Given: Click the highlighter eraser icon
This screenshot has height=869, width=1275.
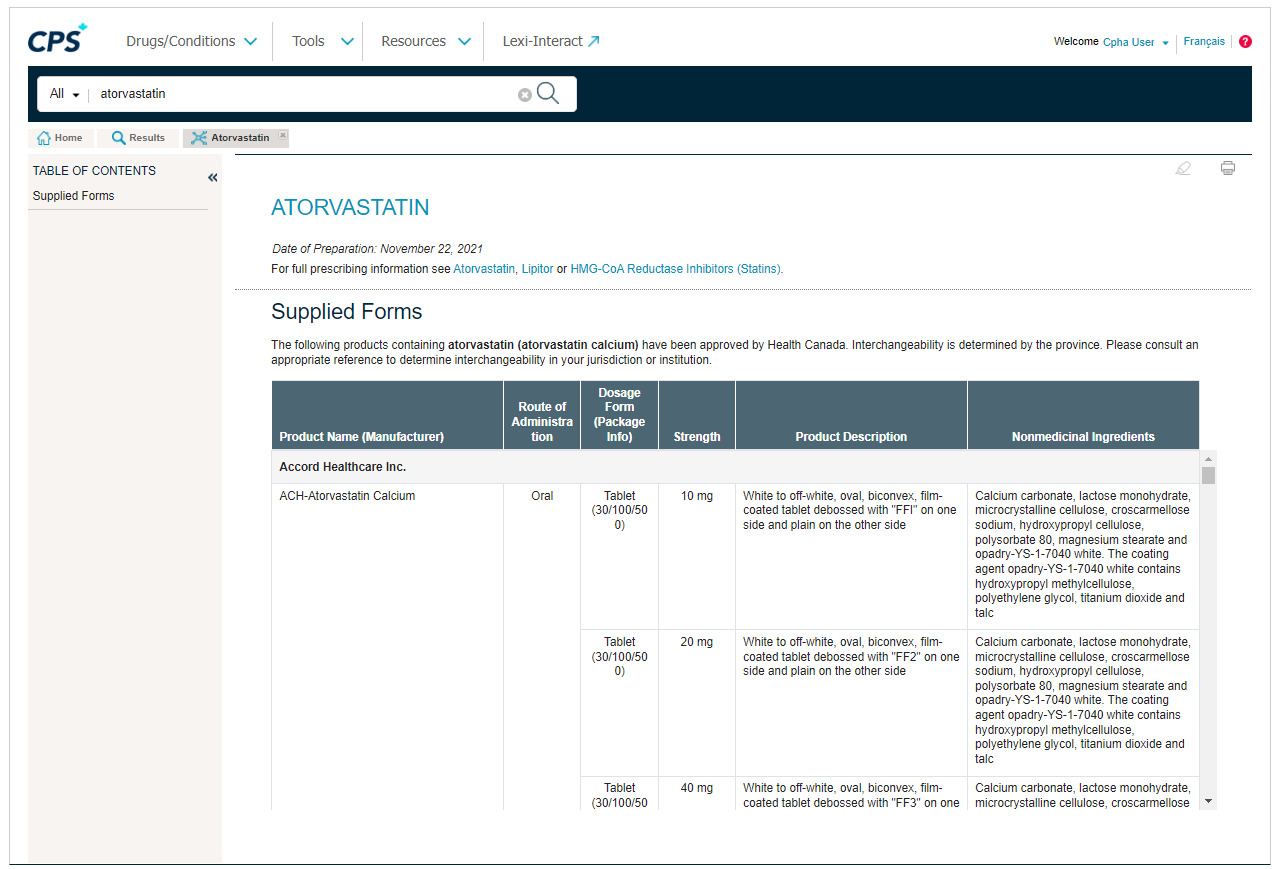Looking at the screenshot, I should (1183, 168).
